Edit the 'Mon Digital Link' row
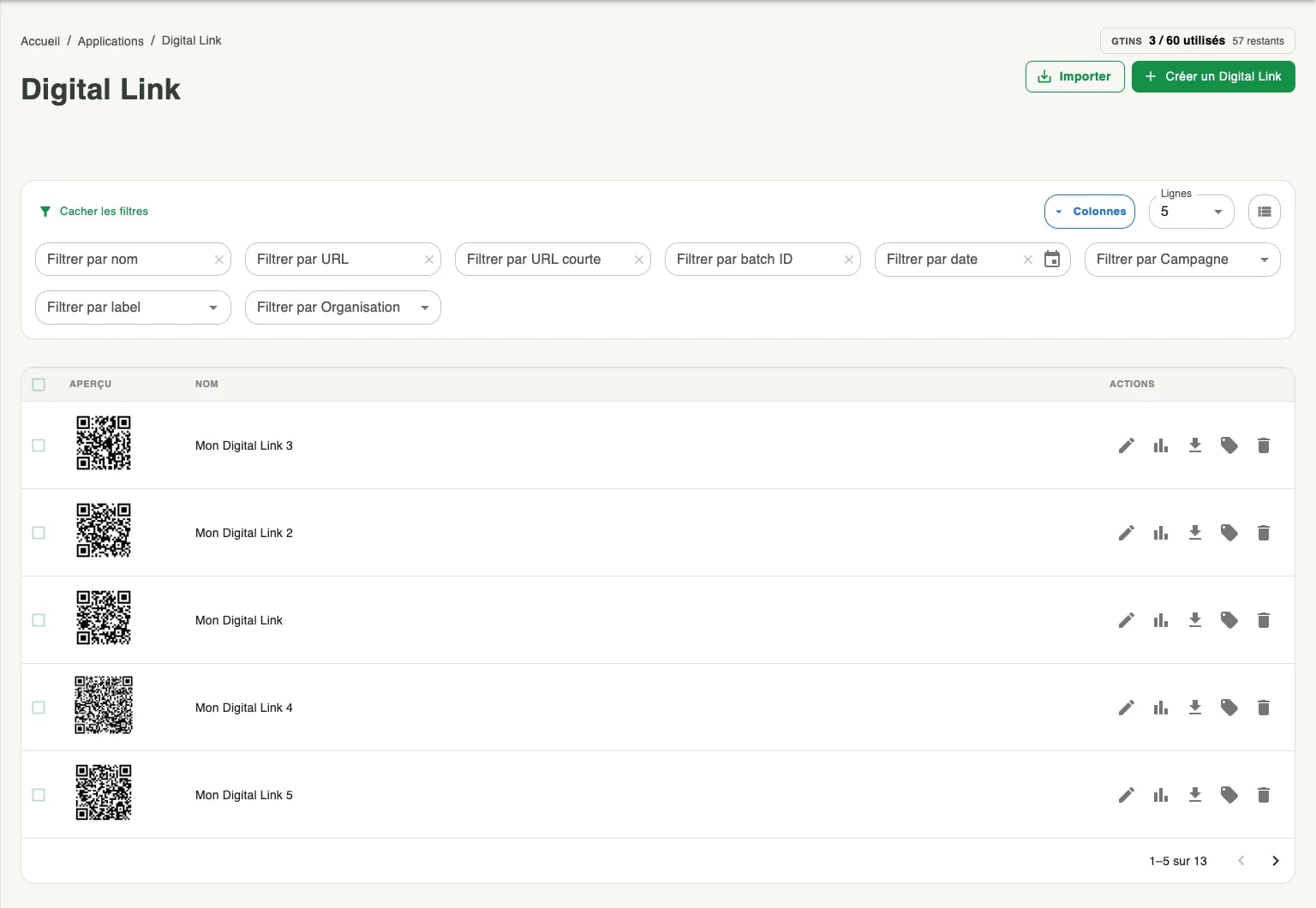This screenshot has width=1316, height=908. point(1127,620)
